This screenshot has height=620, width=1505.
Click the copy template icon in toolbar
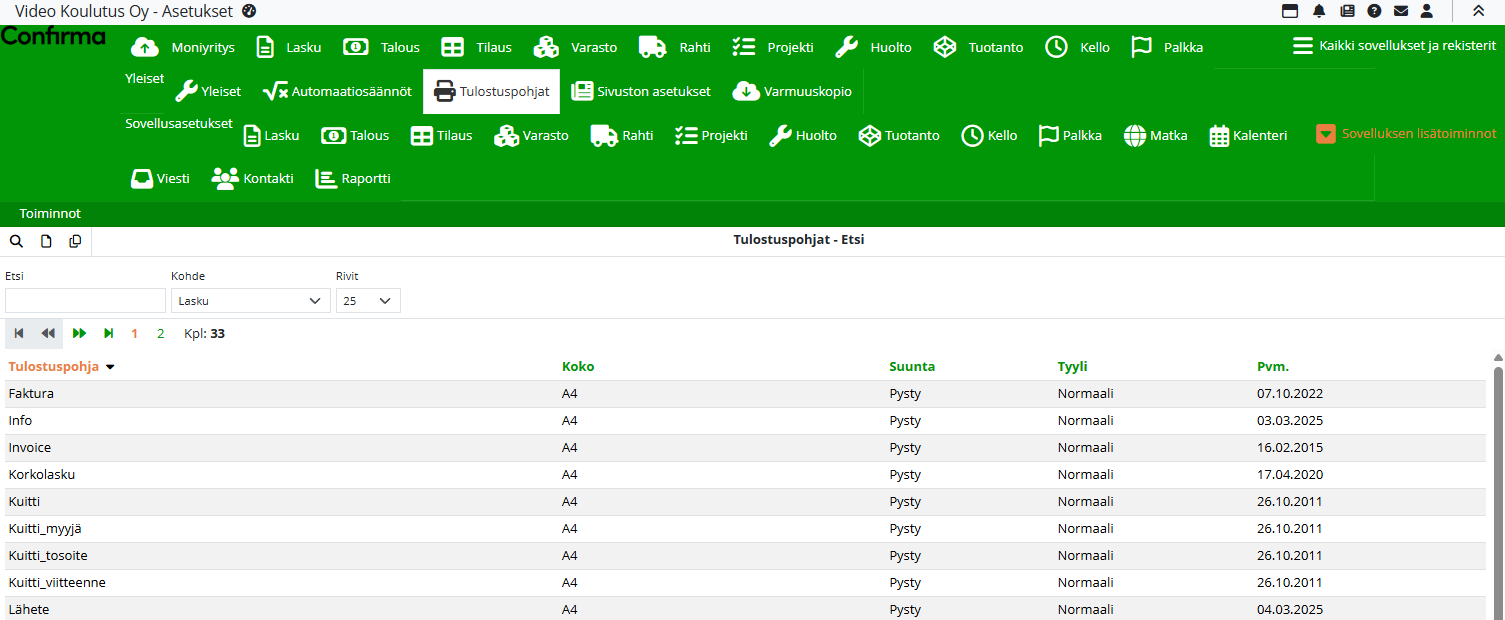[75, 242]
